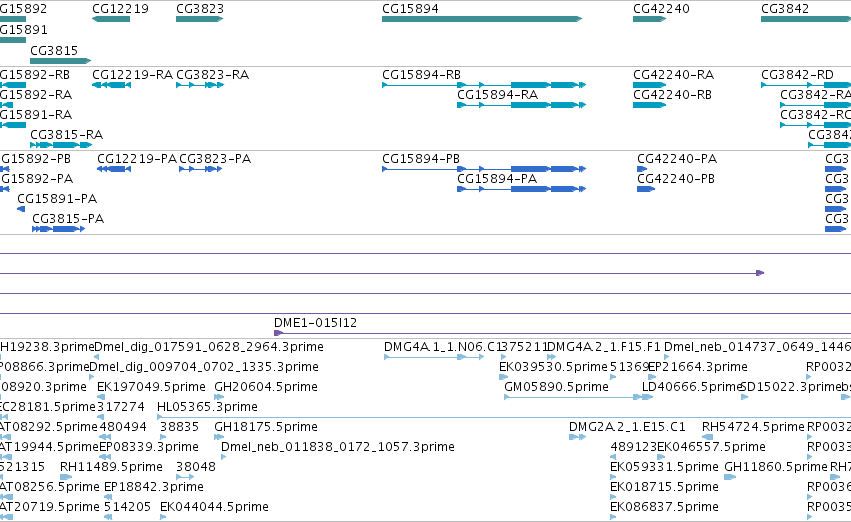The image size is (851, 522).
Task: Open the CG12219-PA protein label
Action: (137, 159)
